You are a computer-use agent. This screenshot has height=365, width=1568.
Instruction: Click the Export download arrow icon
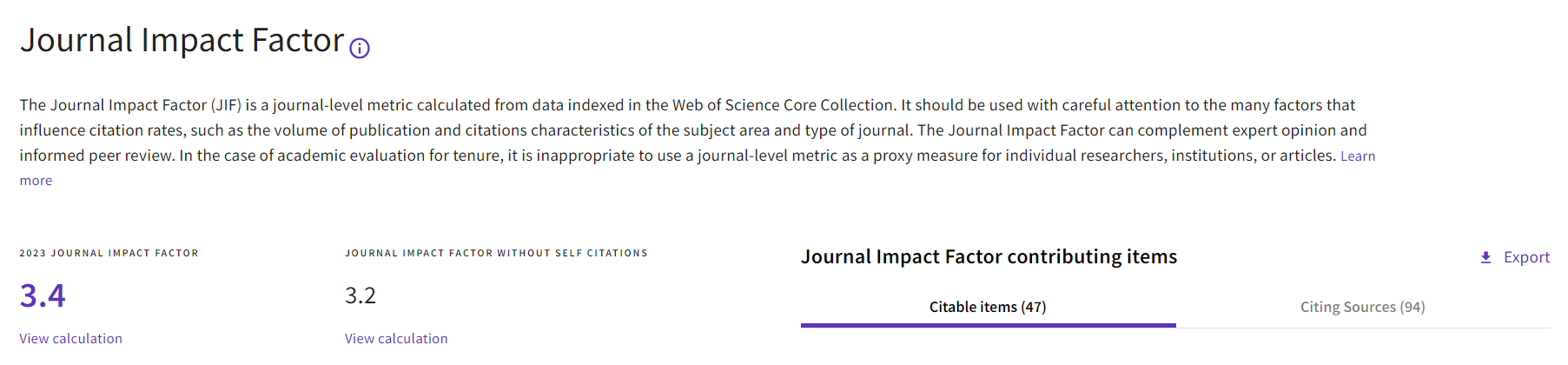(x=1485, y=257)
